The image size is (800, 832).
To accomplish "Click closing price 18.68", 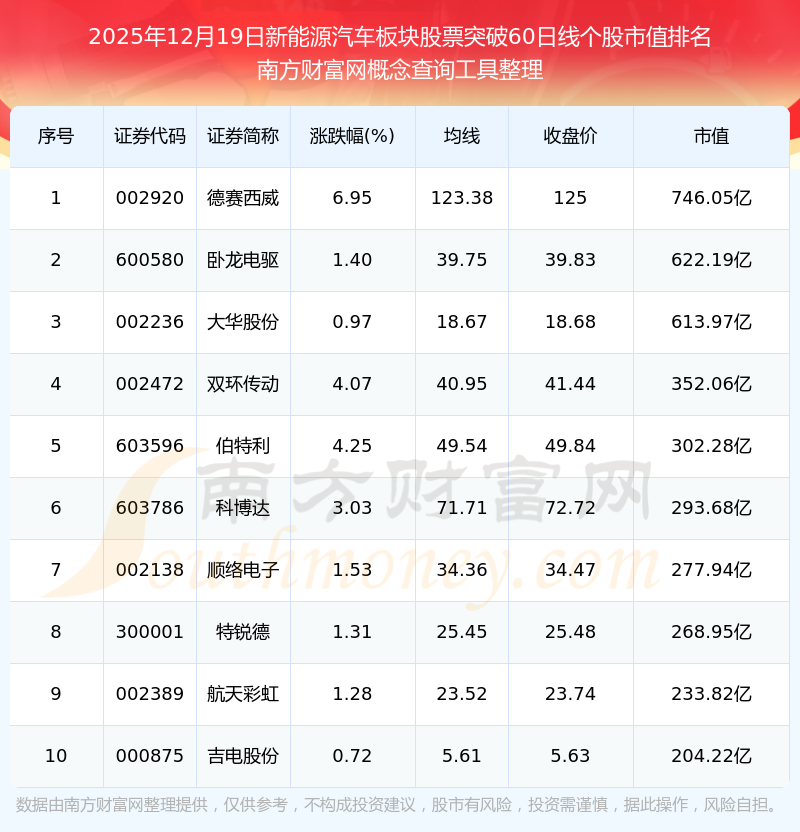I will 570,322.
